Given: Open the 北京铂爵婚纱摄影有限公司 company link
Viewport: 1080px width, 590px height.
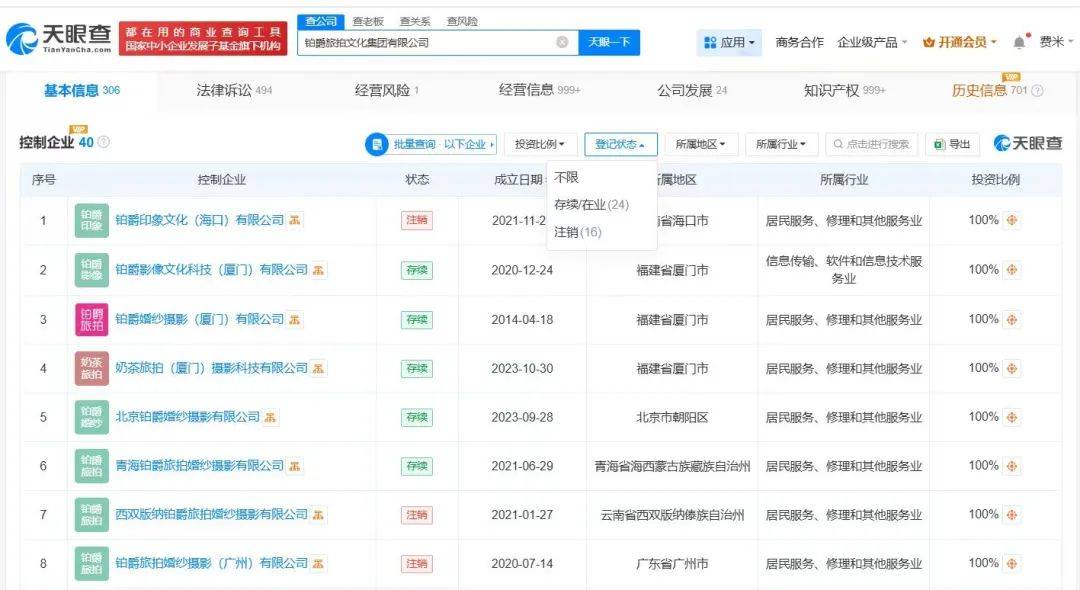Looking at the screenshot, I should click(187, 416).
